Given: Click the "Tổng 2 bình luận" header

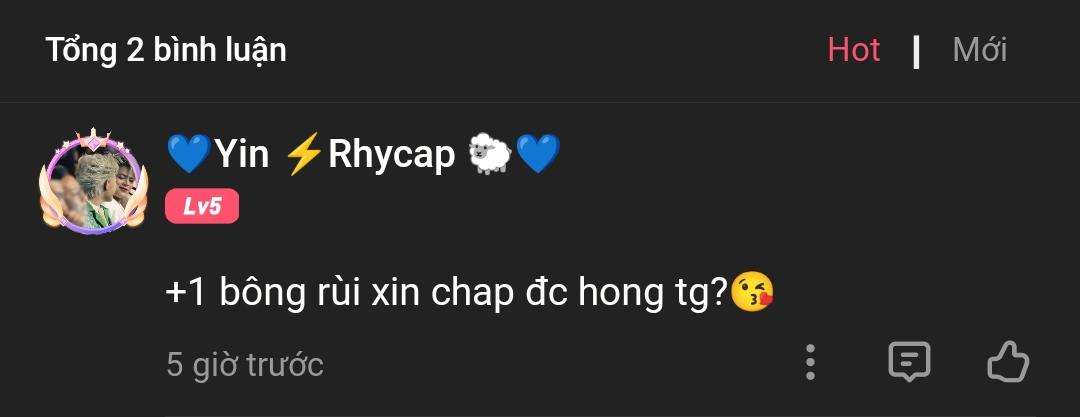Looking at the screenshot, I should coord(166,51).
